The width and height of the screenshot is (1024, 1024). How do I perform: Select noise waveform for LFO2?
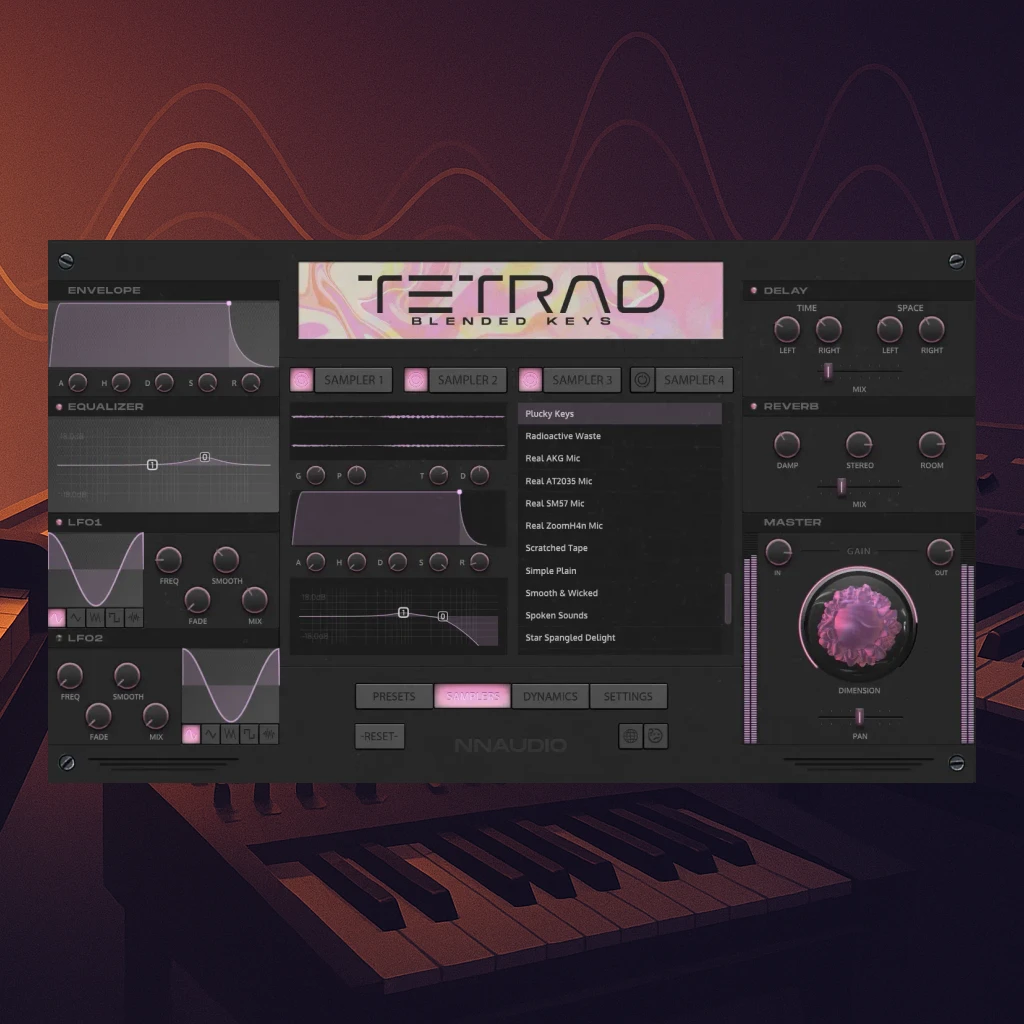click(x=269, y=734)
